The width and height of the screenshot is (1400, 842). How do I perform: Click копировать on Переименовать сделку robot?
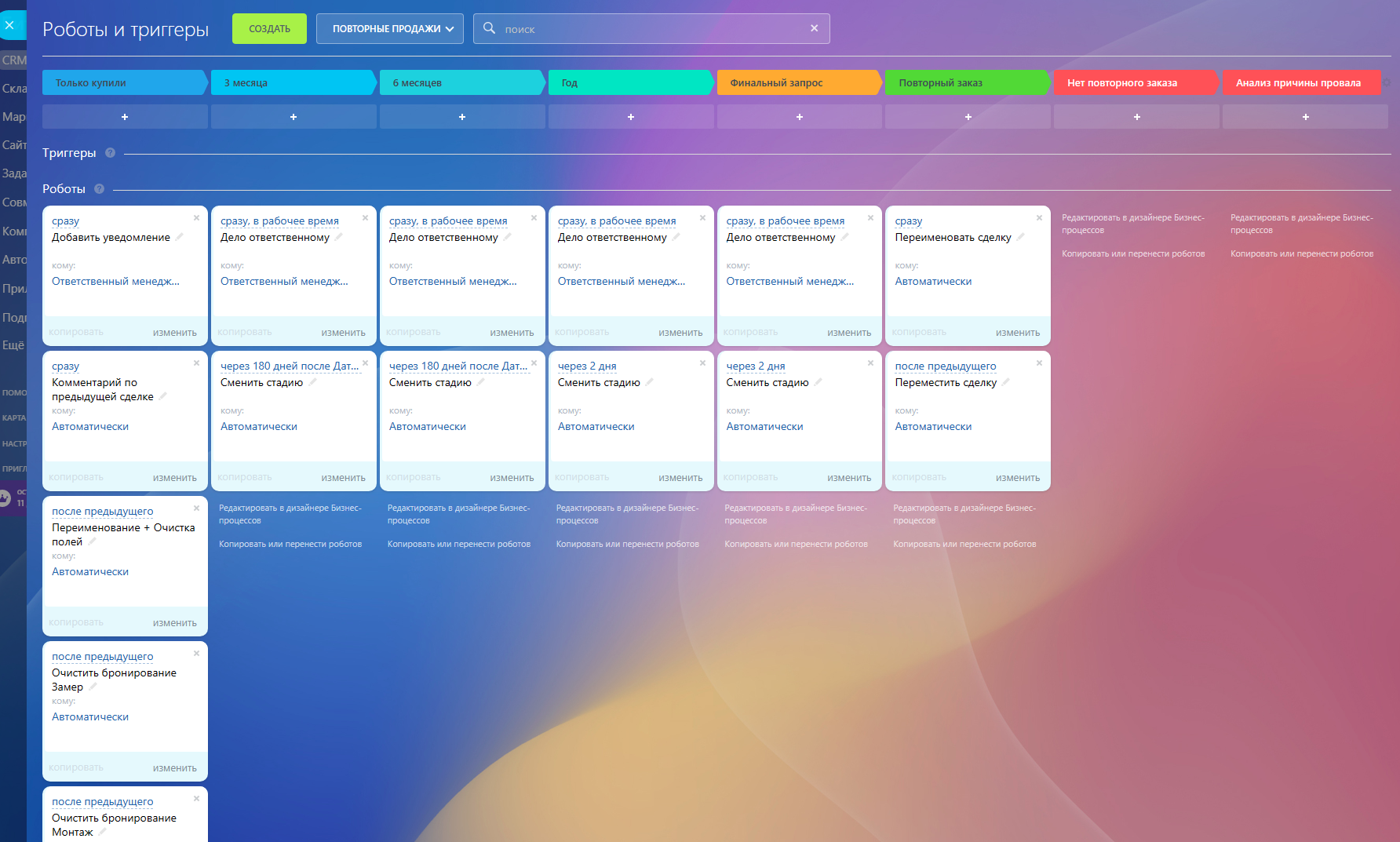919,332
